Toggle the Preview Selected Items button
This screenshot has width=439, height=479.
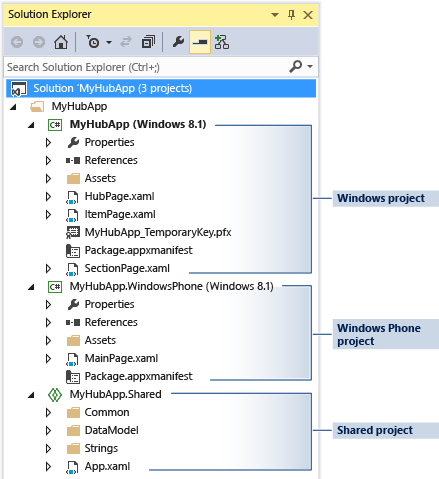pos(200,42)
